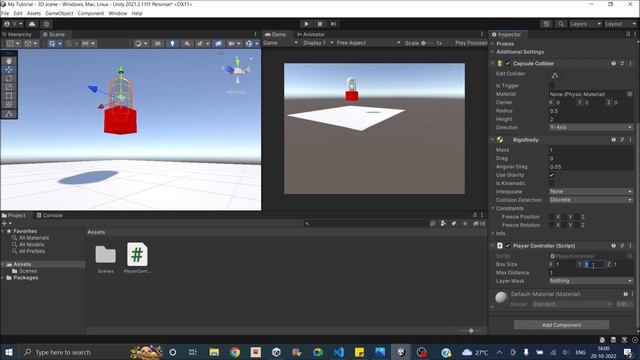This screenshot has height=360, width=640.
Task: Open the Window menu
Action: coord(118,13)
